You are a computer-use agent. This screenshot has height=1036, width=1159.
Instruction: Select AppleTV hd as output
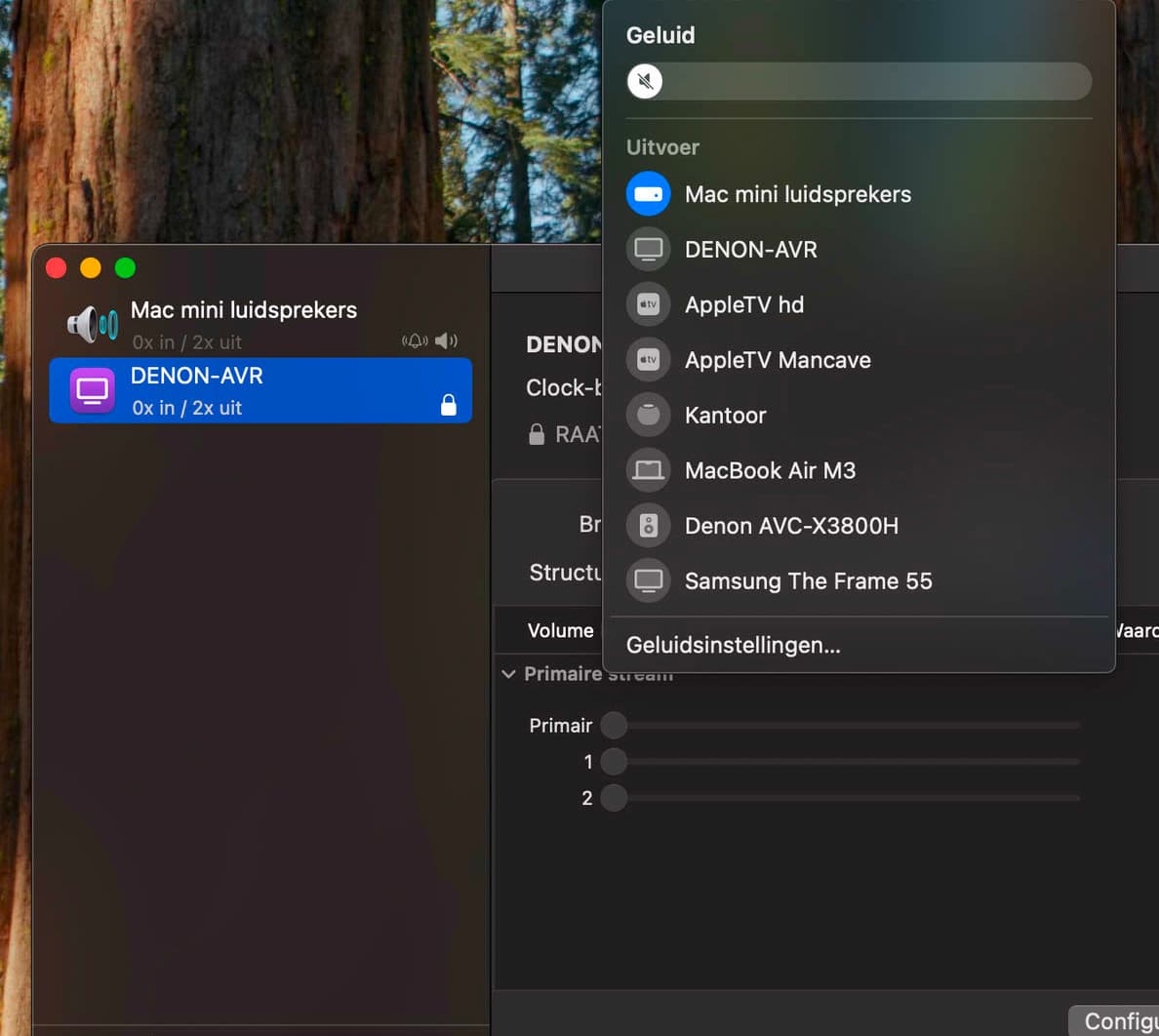(x=859, y=304)
